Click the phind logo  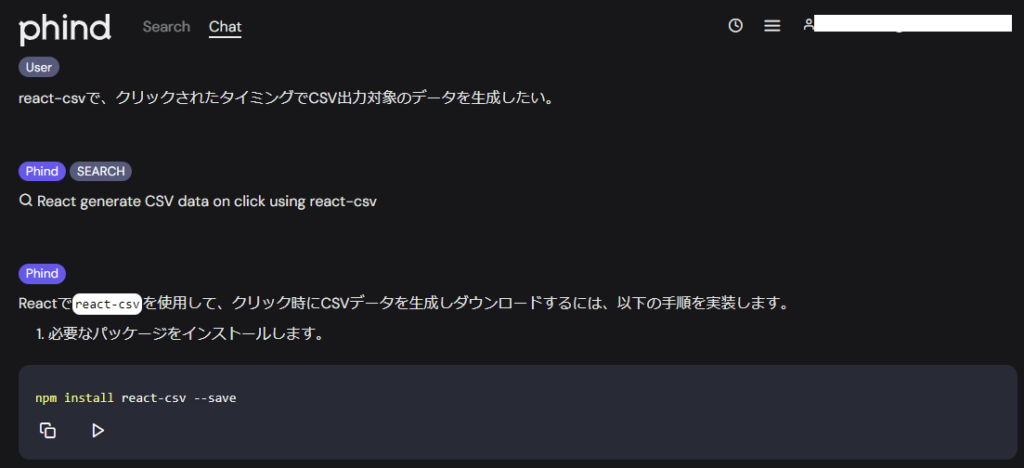coord(65,27)
